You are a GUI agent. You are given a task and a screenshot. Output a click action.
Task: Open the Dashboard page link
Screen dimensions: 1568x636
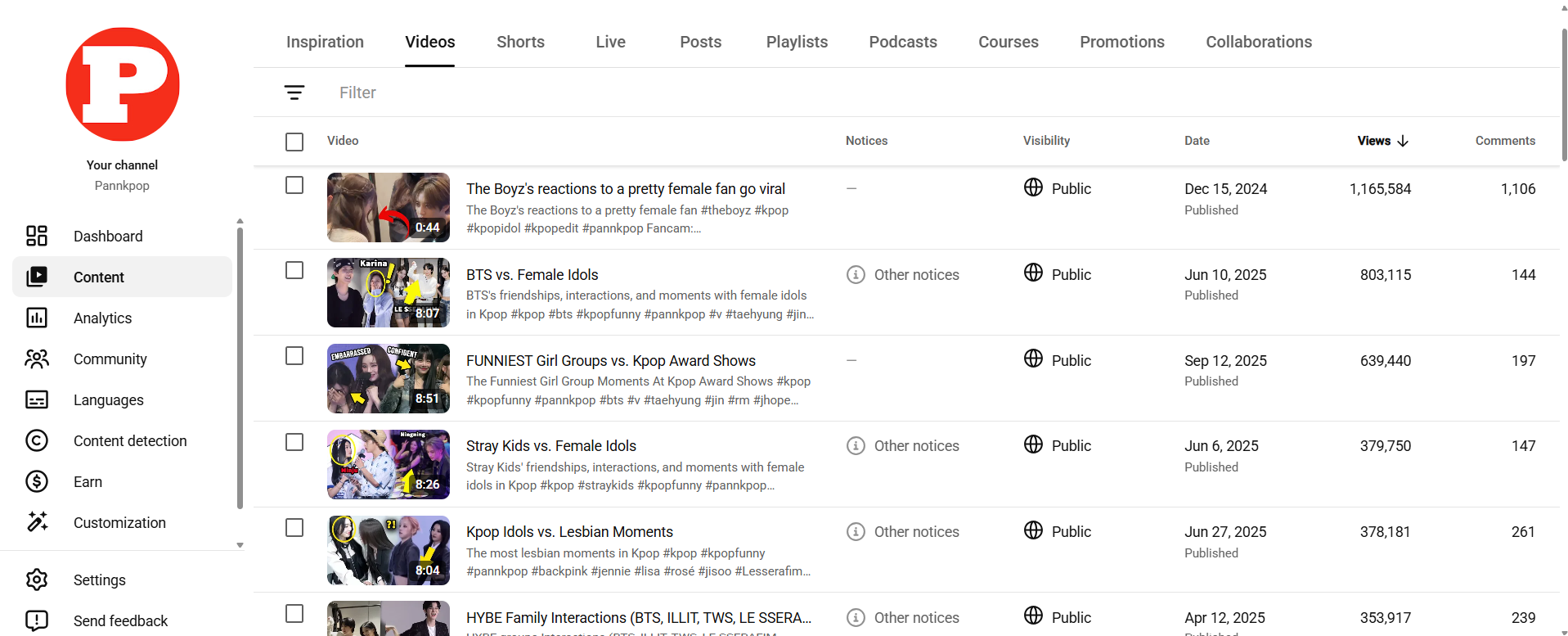pos(108,236)
